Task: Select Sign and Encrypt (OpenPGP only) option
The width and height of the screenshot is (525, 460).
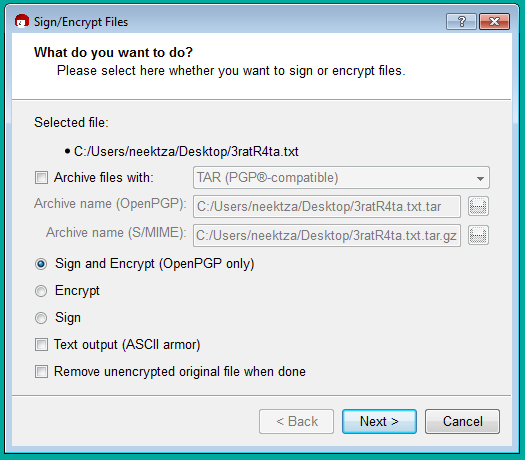Action: (x=41, y=264)
